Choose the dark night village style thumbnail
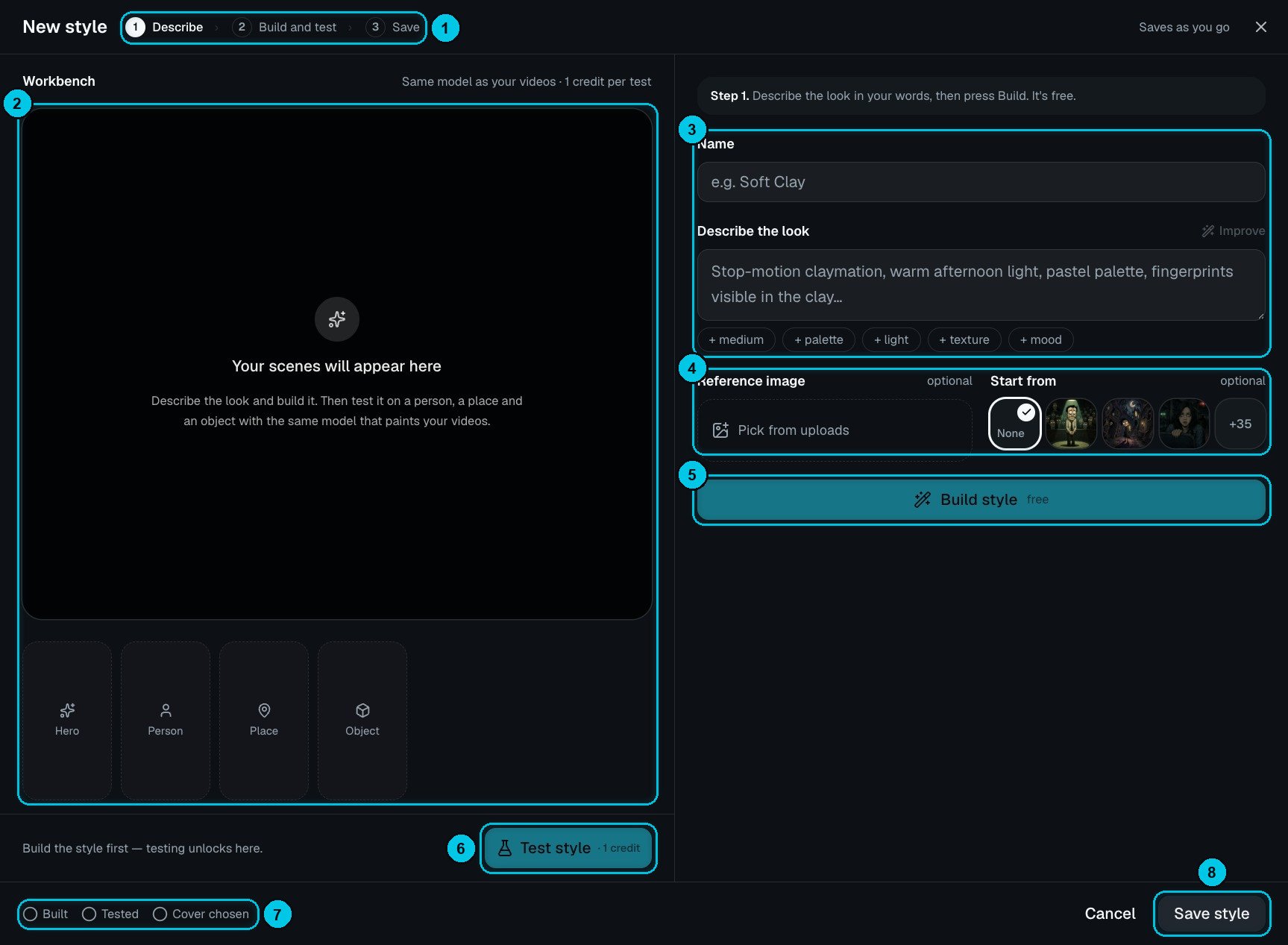The height and width of the screenshot is (945, 1288). tap(1128, 424)
